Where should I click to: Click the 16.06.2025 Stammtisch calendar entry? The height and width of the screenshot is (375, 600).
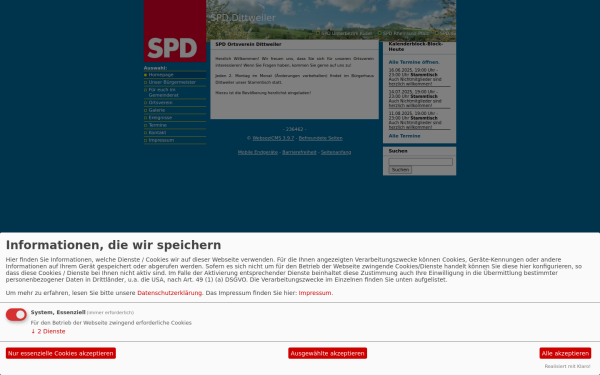(x=419, y=77)
